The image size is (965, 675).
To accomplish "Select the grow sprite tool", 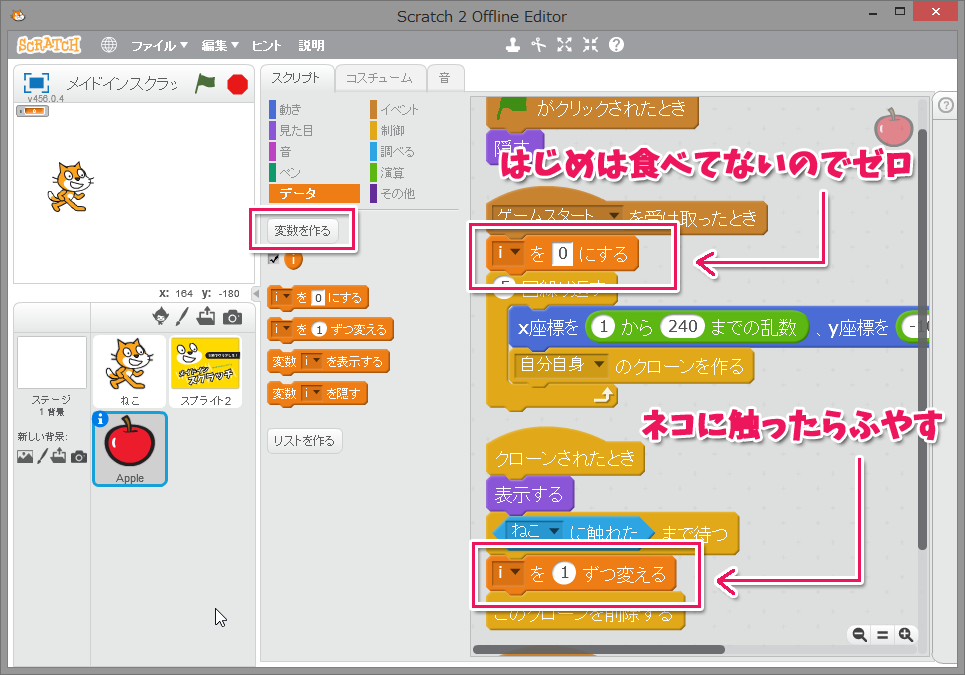I will [564, 45].
